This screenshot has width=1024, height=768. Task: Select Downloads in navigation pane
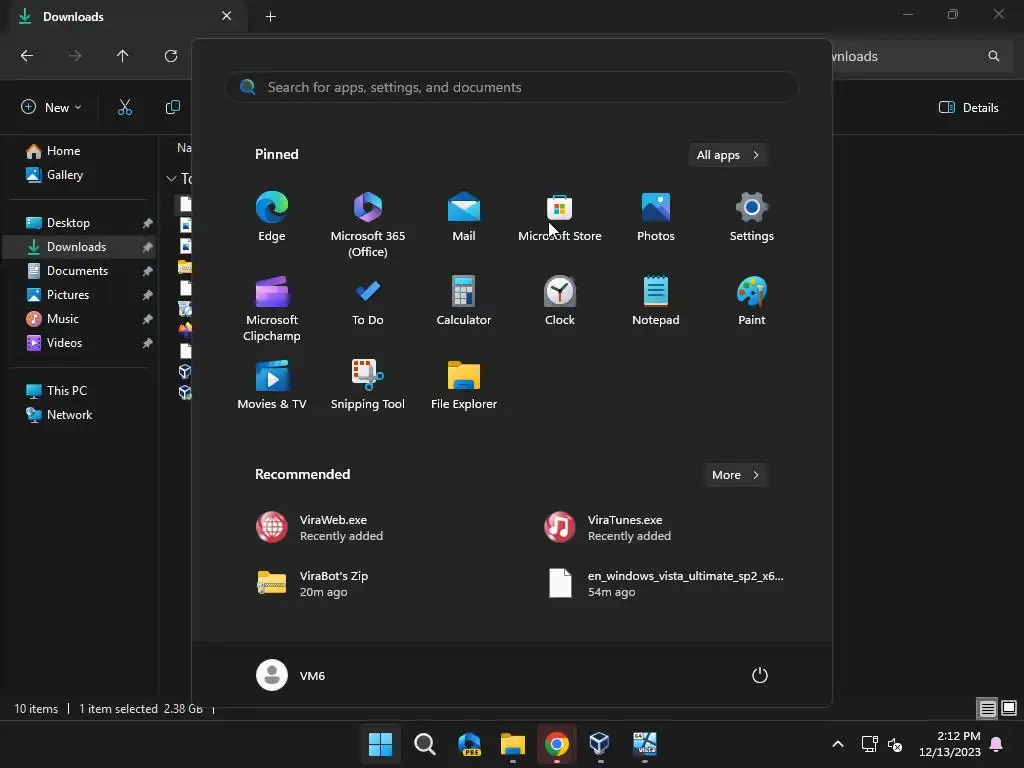point(78,247)
